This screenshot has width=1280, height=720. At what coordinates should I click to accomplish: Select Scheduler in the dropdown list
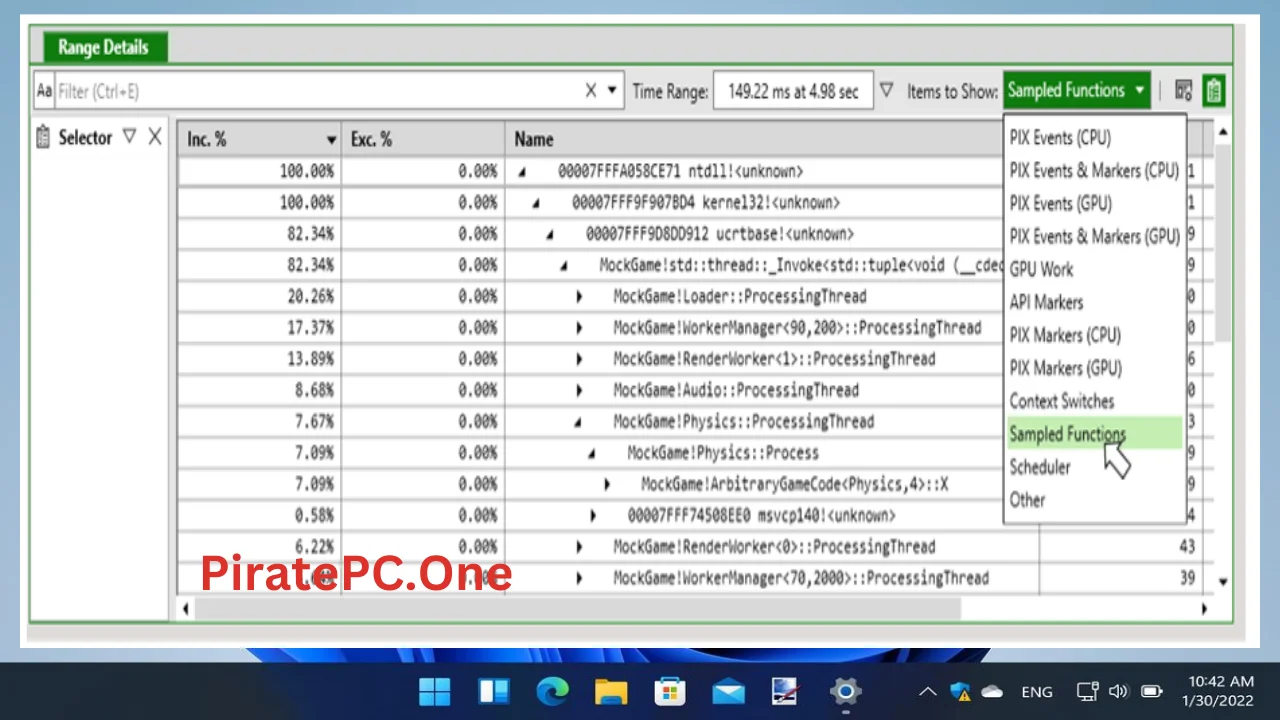(1040, 467)
